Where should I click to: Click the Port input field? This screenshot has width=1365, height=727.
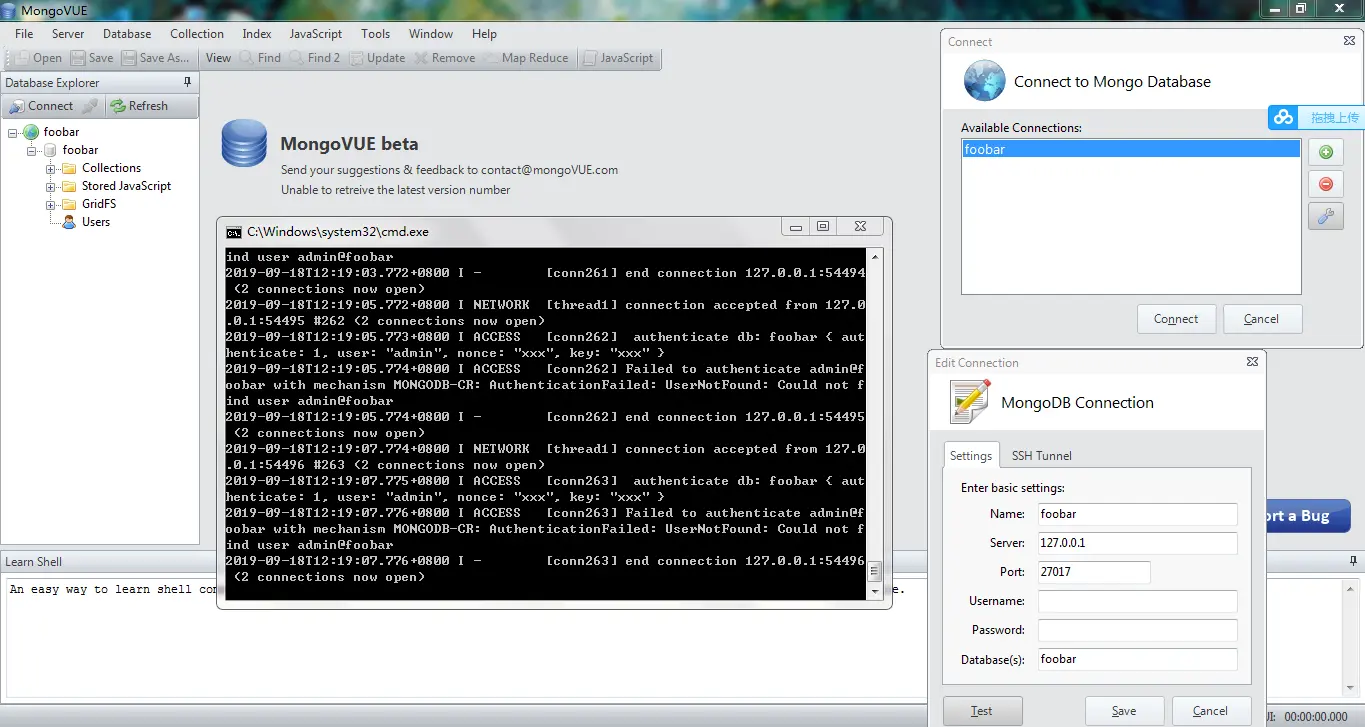(x=1094, y=572)
